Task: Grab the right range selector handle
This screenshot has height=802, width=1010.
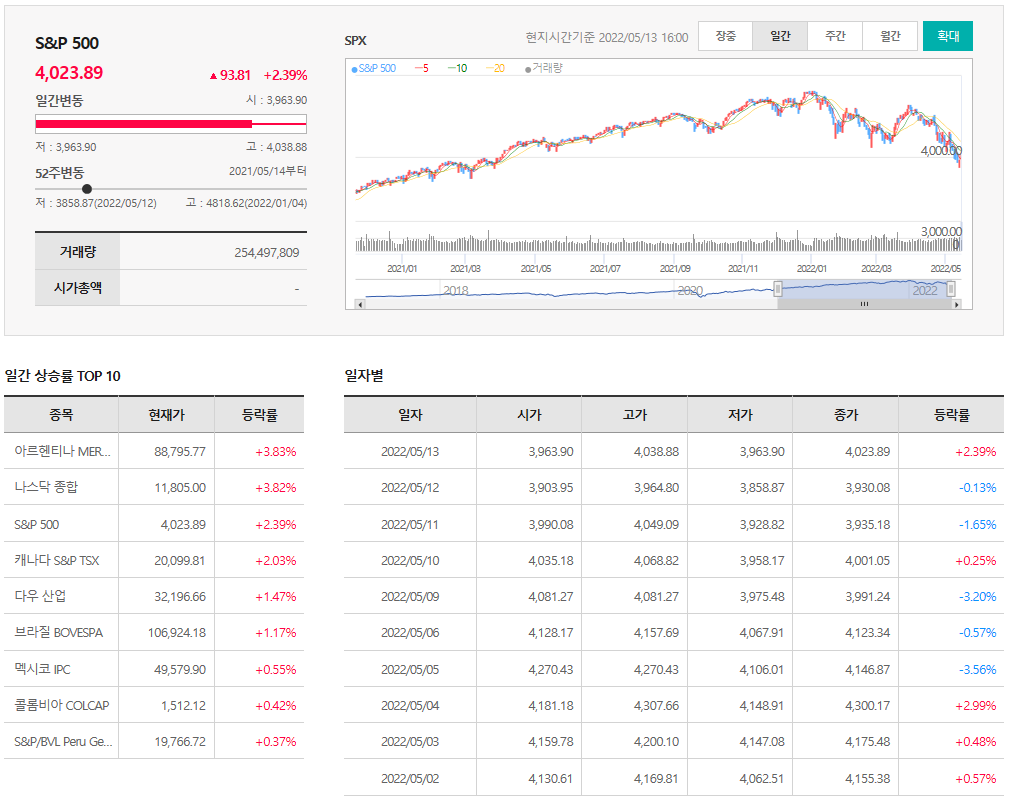Action: (951, 289)
